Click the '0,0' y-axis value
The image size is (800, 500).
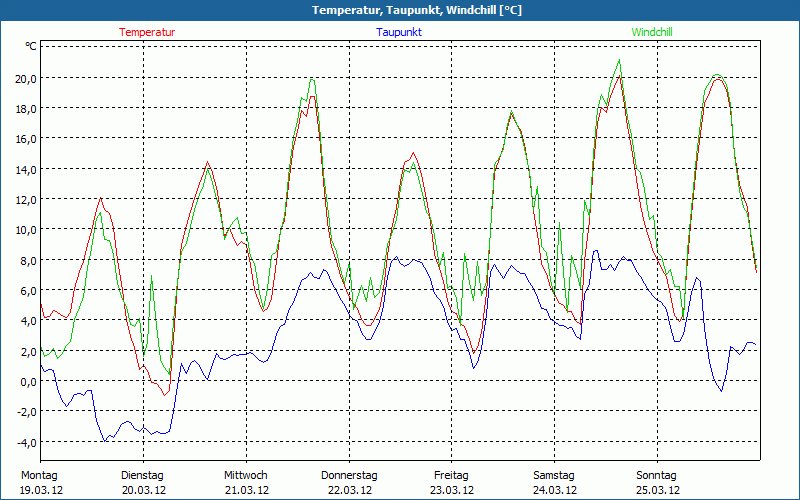coord(28,381)
